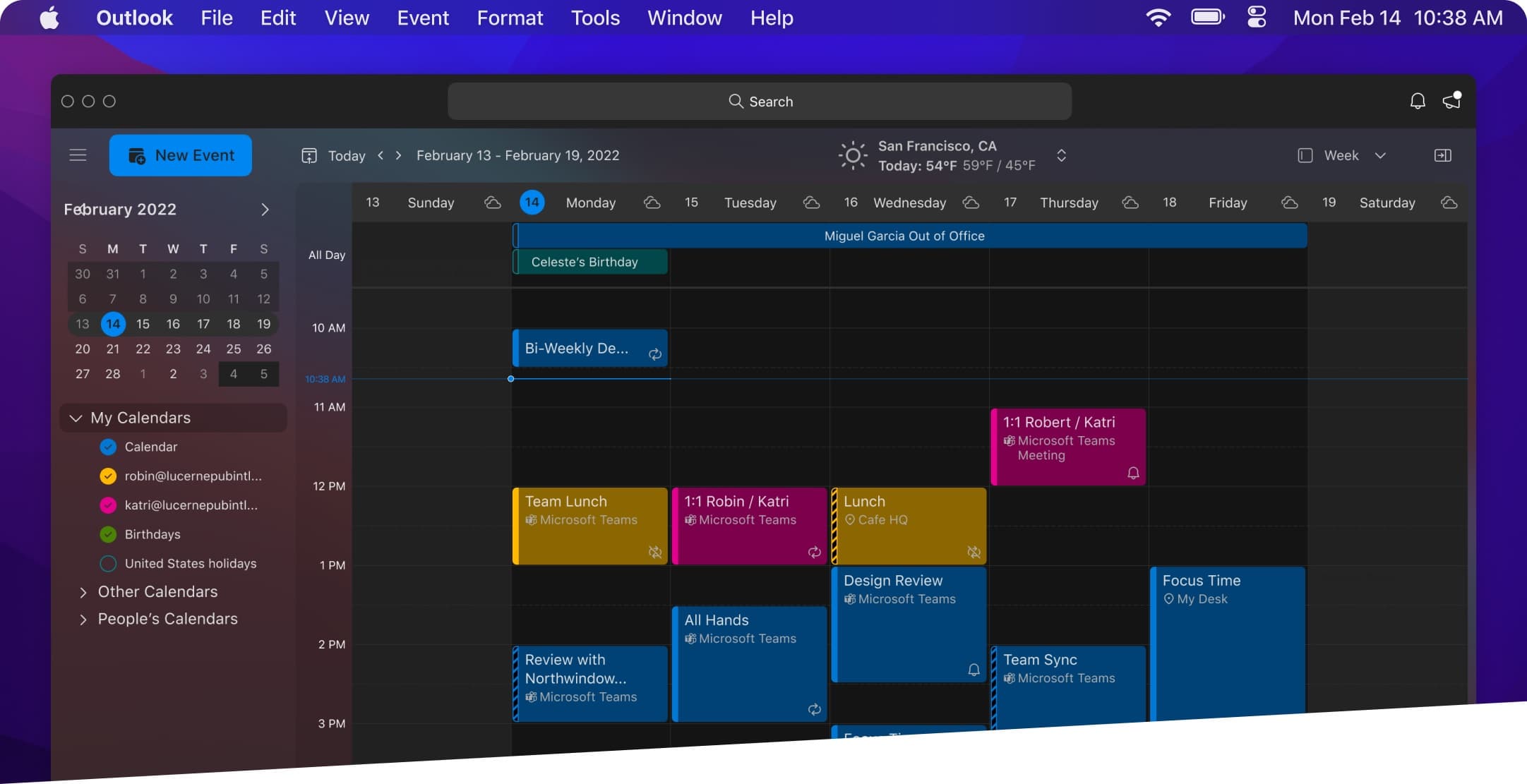Screen dimensions: 1527x784
Task: Click Wednesday's cloud weather icon
Action: click(971, 203)
